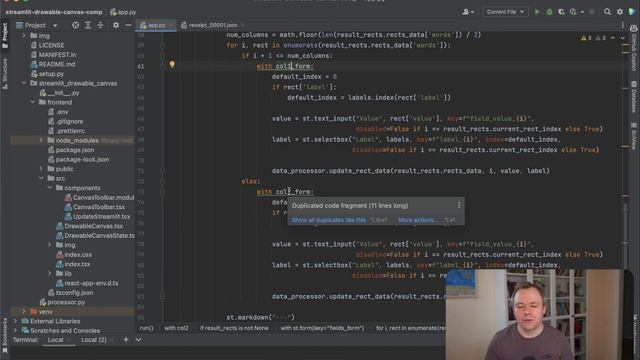Toggle the Project tool window stripe button

coord(5,36)
